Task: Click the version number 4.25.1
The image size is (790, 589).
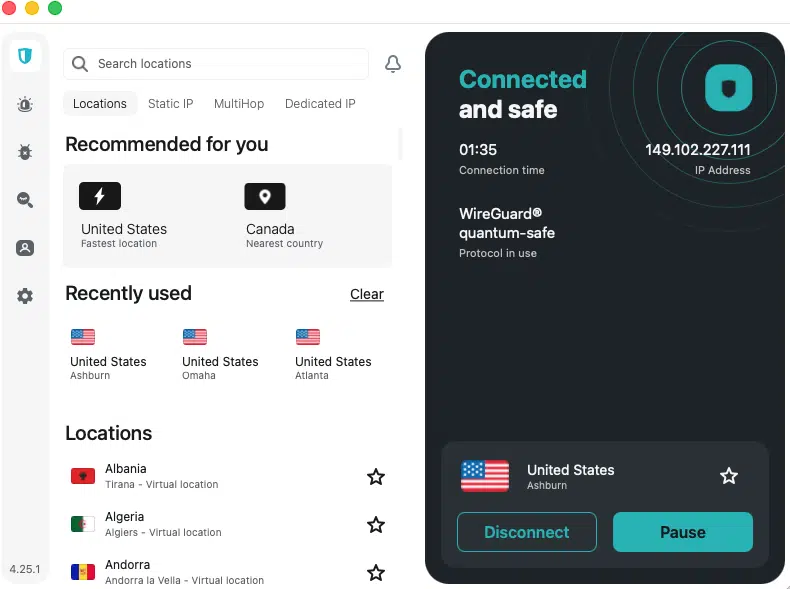Action: (25, 569)
